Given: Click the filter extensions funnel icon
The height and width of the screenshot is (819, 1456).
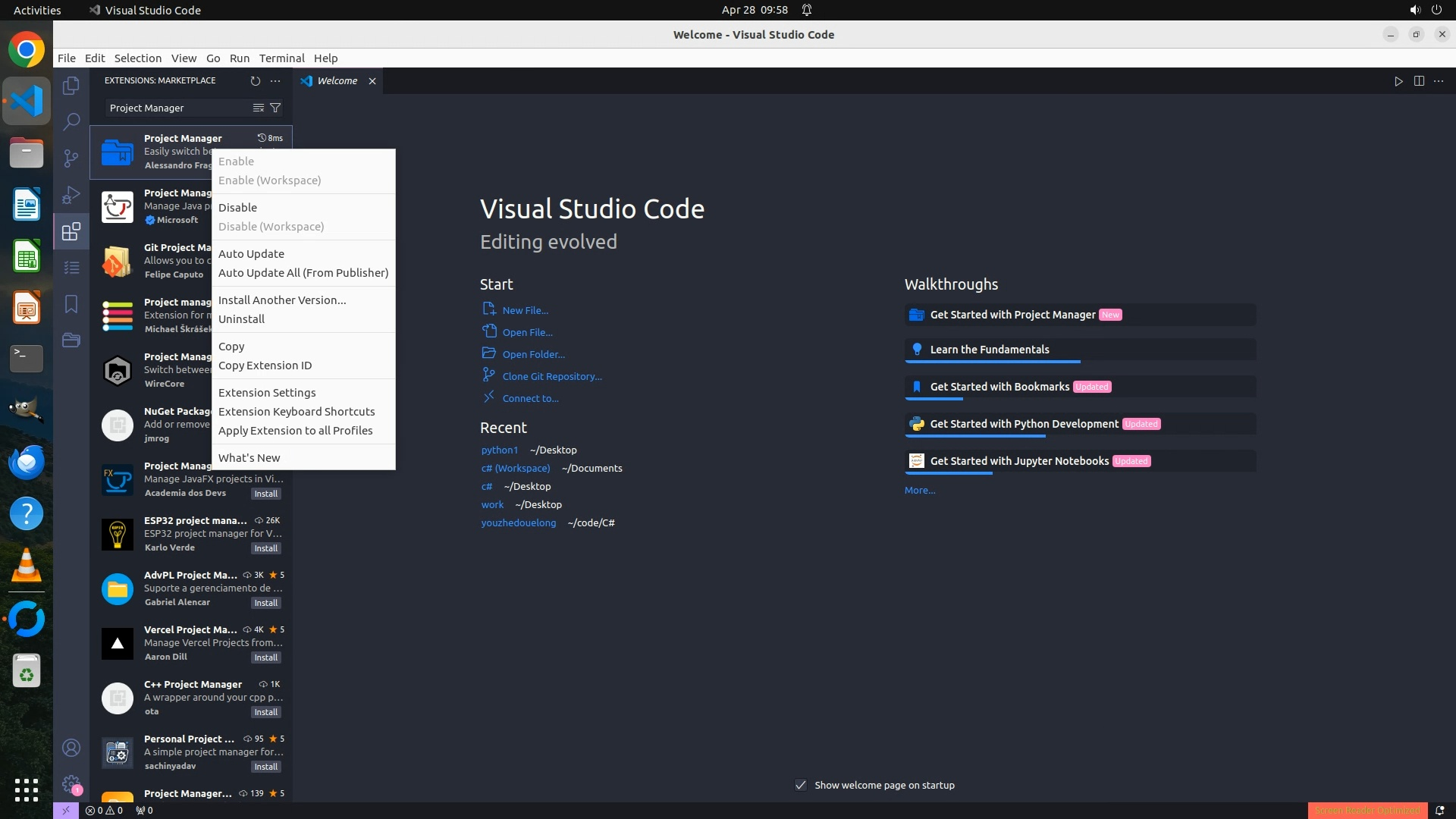Looking at the screenshot, I should [275, 108].
